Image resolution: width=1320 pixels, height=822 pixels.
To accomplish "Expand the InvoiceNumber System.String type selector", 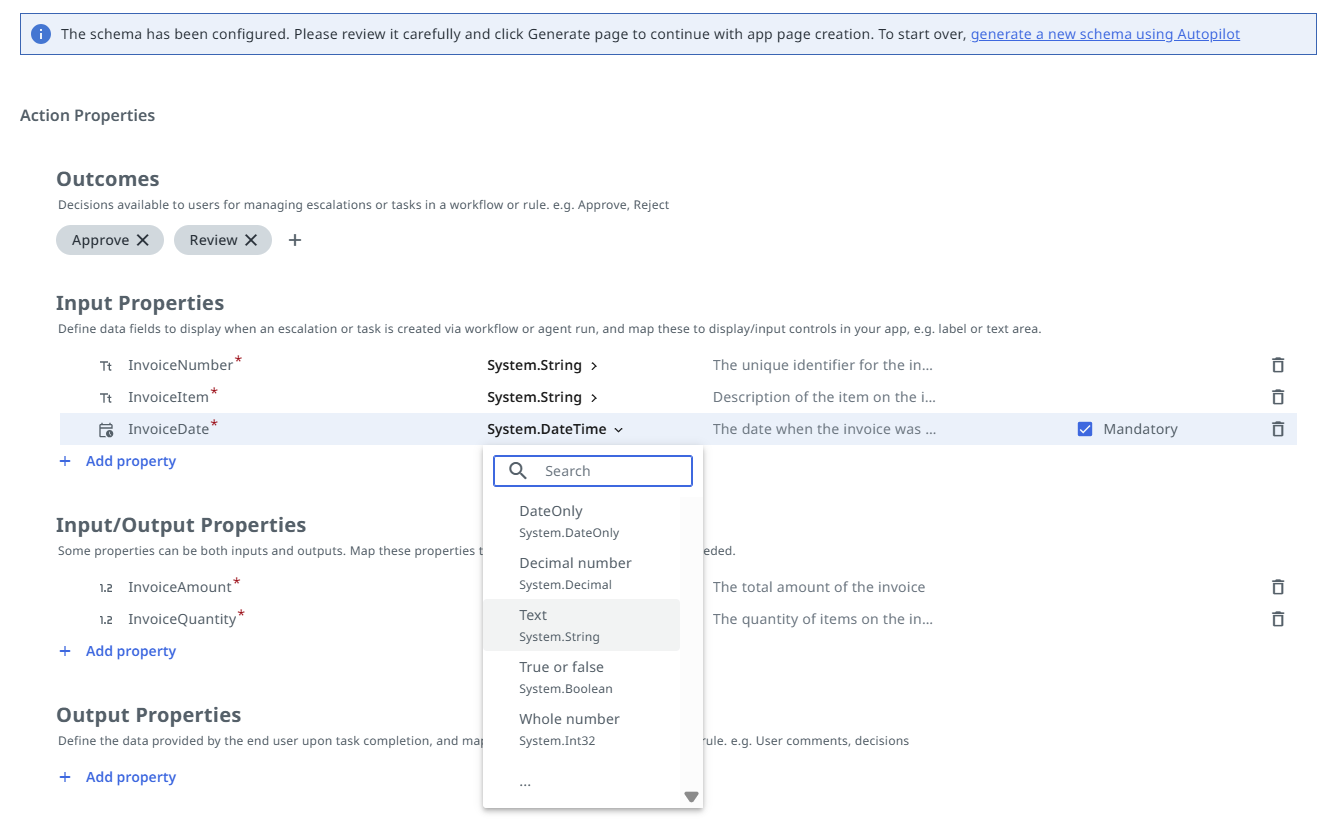I will 542,365.
